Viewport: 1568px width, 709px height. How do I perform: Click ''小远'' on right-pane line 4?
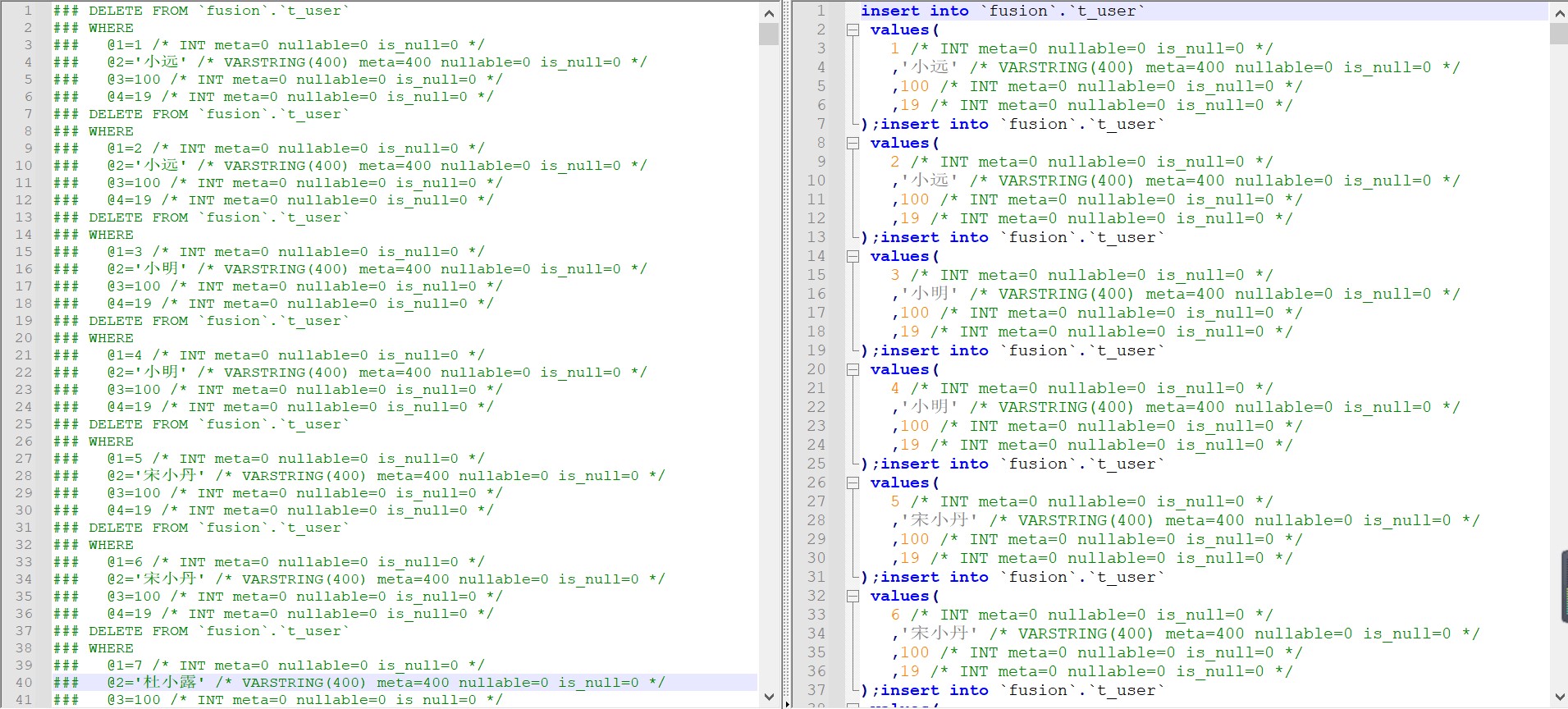click(x=930, y=67)
